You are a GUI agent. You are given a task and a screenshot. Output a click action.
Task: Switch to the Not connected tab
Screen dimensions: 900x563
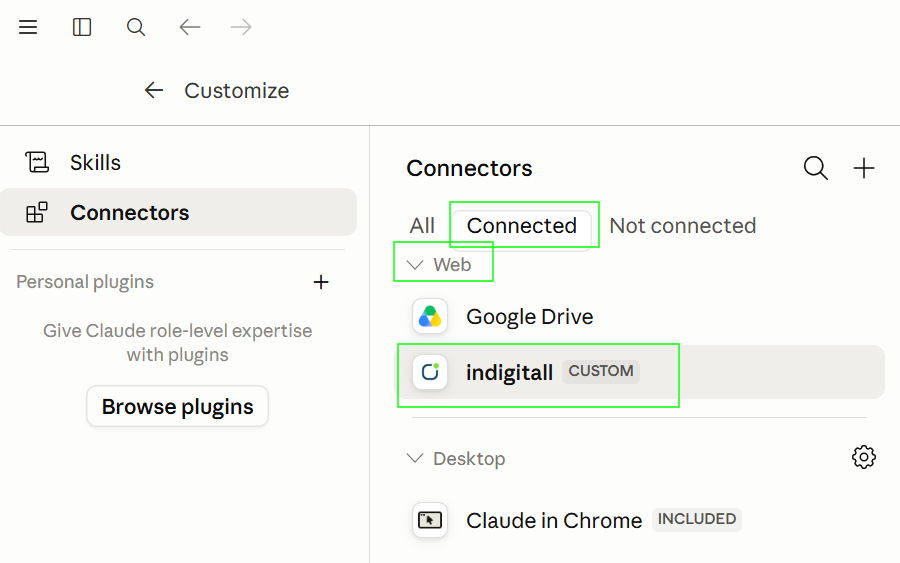682,226
